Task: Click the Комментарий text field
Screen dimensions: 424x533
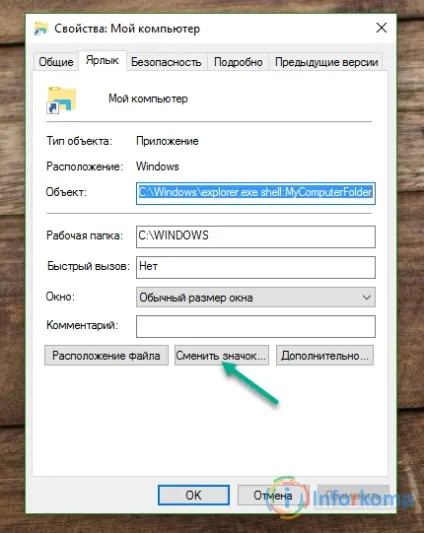Action: tap(256, 326)
